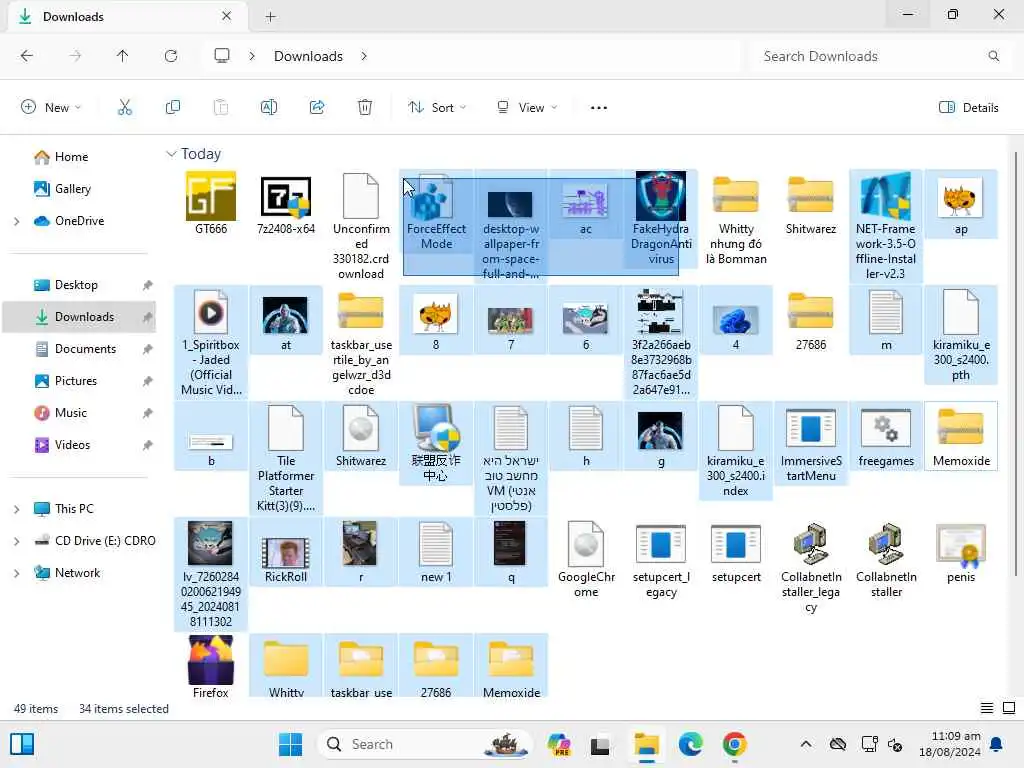Click the taskbar Search box
1024x768 pixels.
point(424,744)
